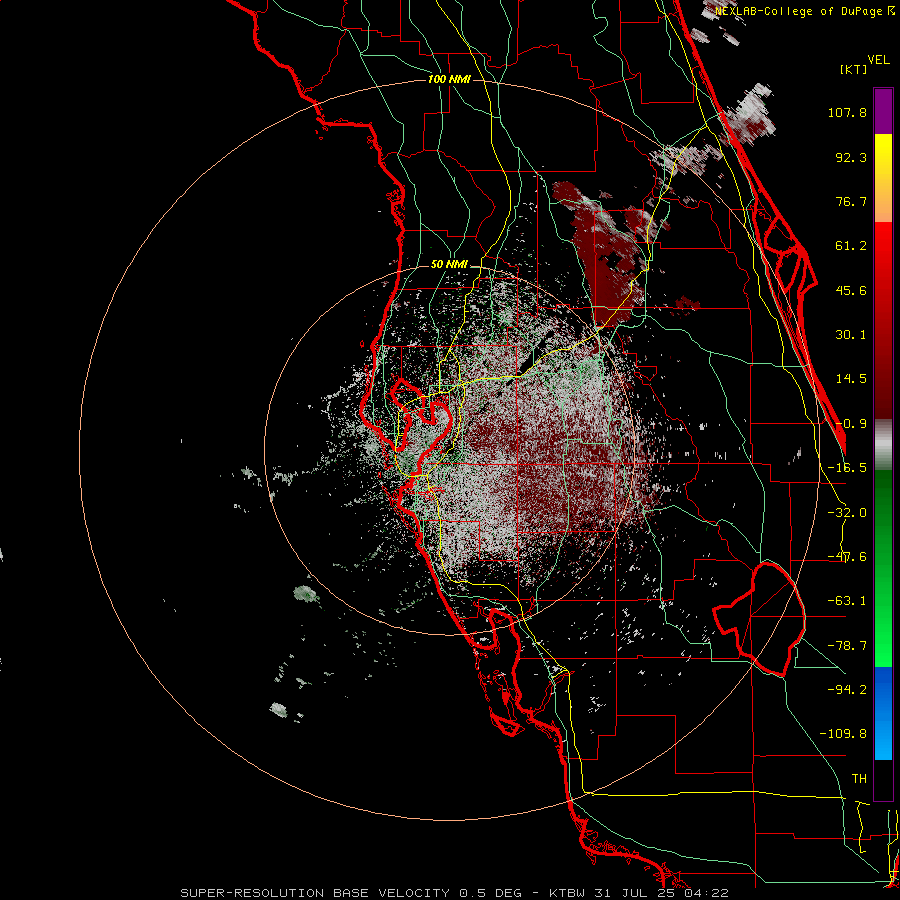Viewport: 900px width, 900px height.
Task: Click the VEL legend title
Action: (879, 60)
